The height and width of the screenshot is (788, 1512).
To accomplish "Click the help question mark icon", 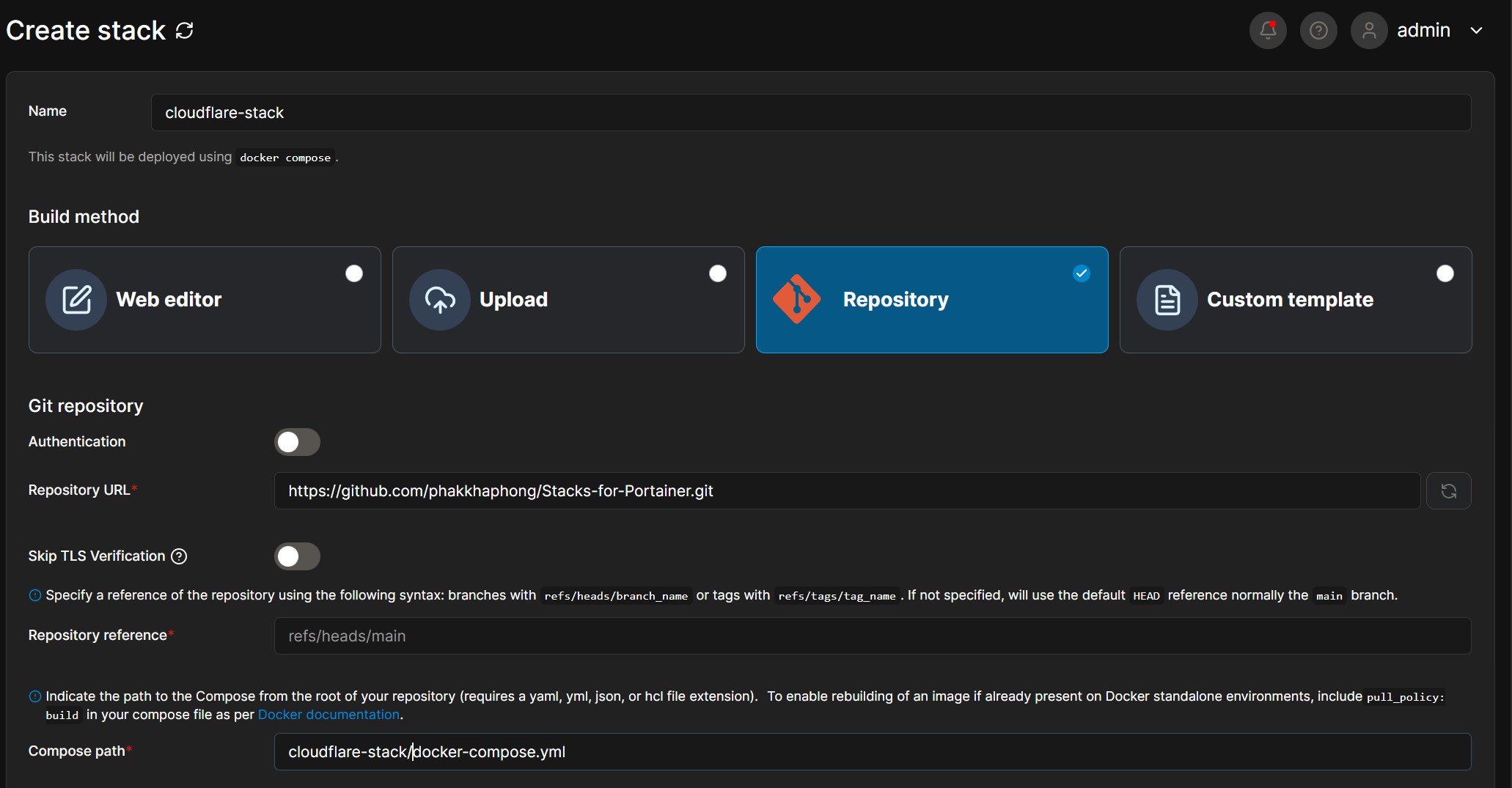I will pyautogui.click(x=1318, y=30).
